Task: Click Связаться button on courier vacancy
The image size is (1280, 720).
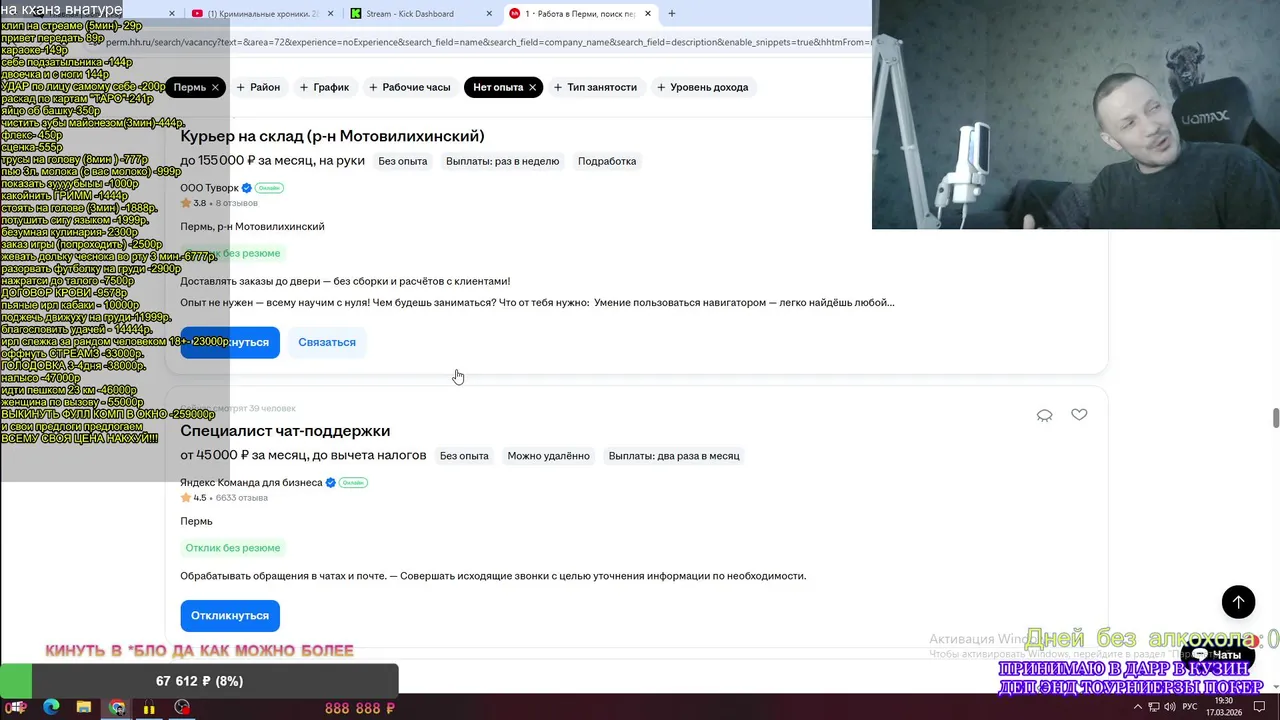Action: [x=327, y=342]
